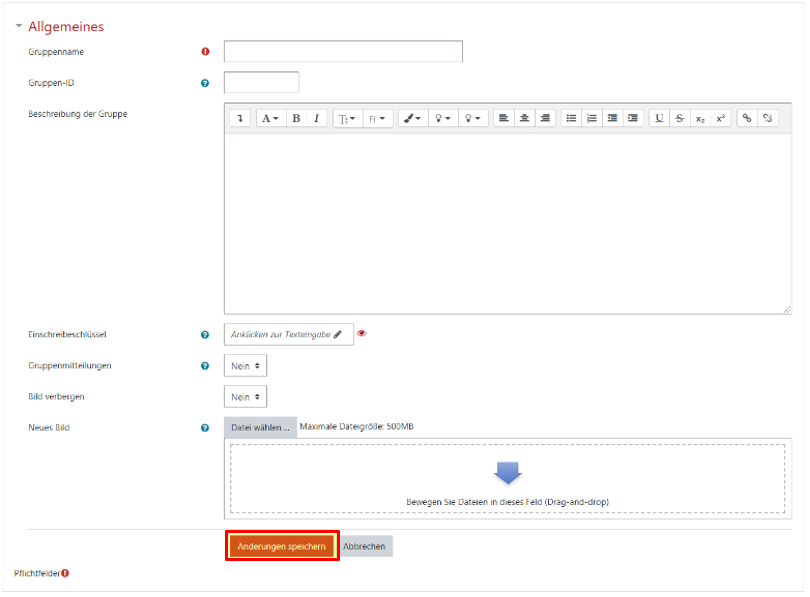Image resolution: width=810 pixels, height=597 pixels.
Task: Insert an unordered bullet list
Action: click(571, 118)
